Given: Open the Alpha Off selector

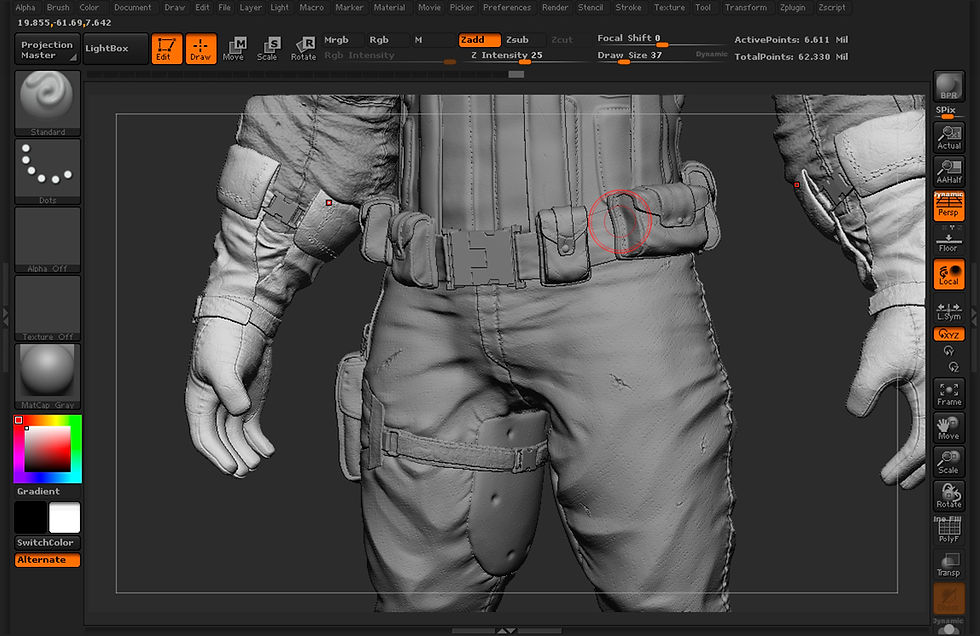Looking at the screenshot, I should (x=48, y=240).
